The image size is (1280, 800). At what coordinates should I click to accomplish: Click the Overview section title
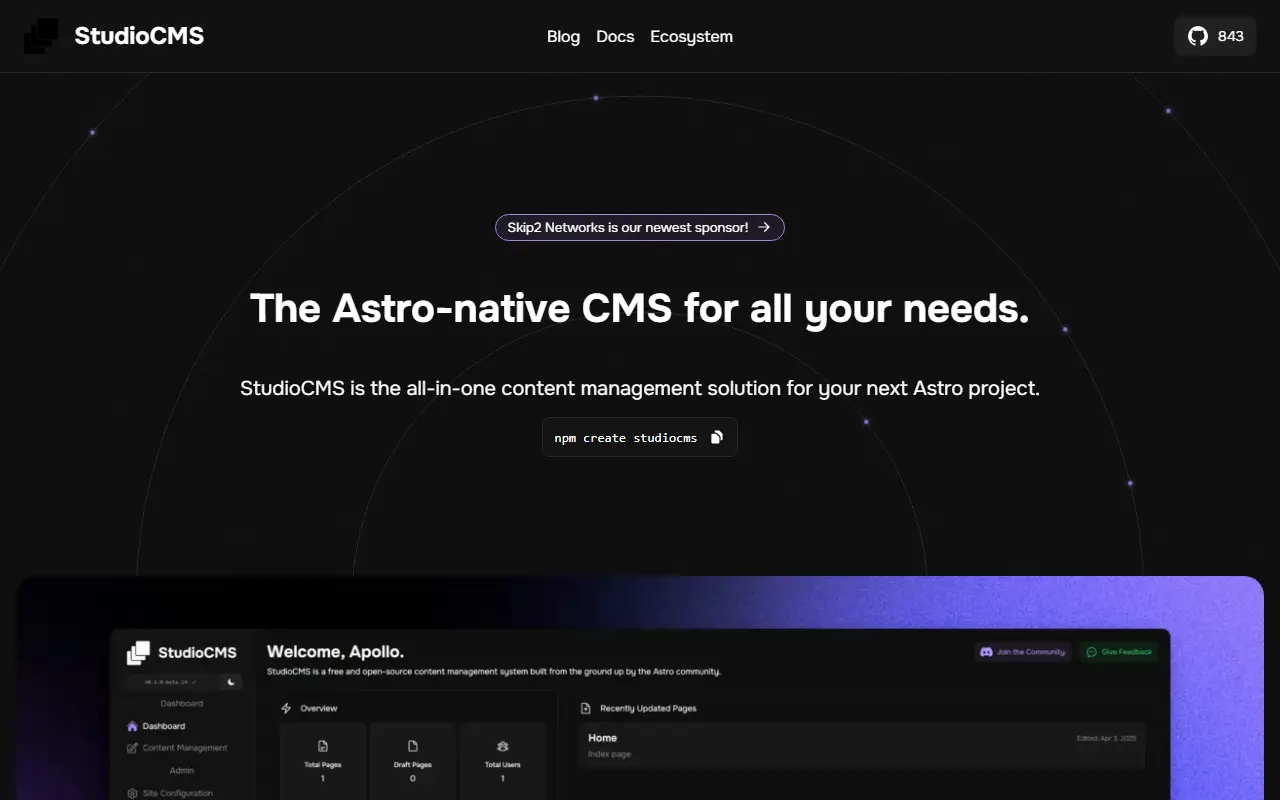(319, 708)
